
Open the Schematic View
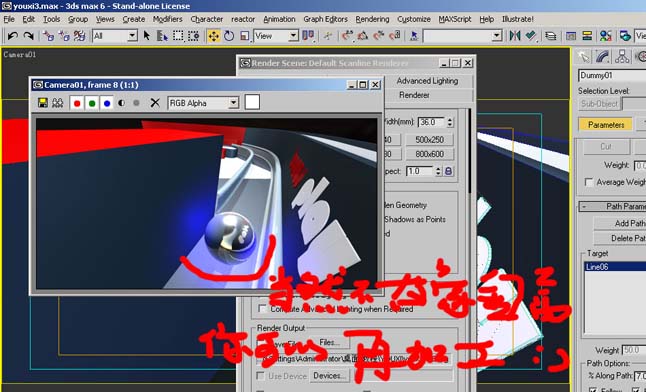[x=587, y=36]
